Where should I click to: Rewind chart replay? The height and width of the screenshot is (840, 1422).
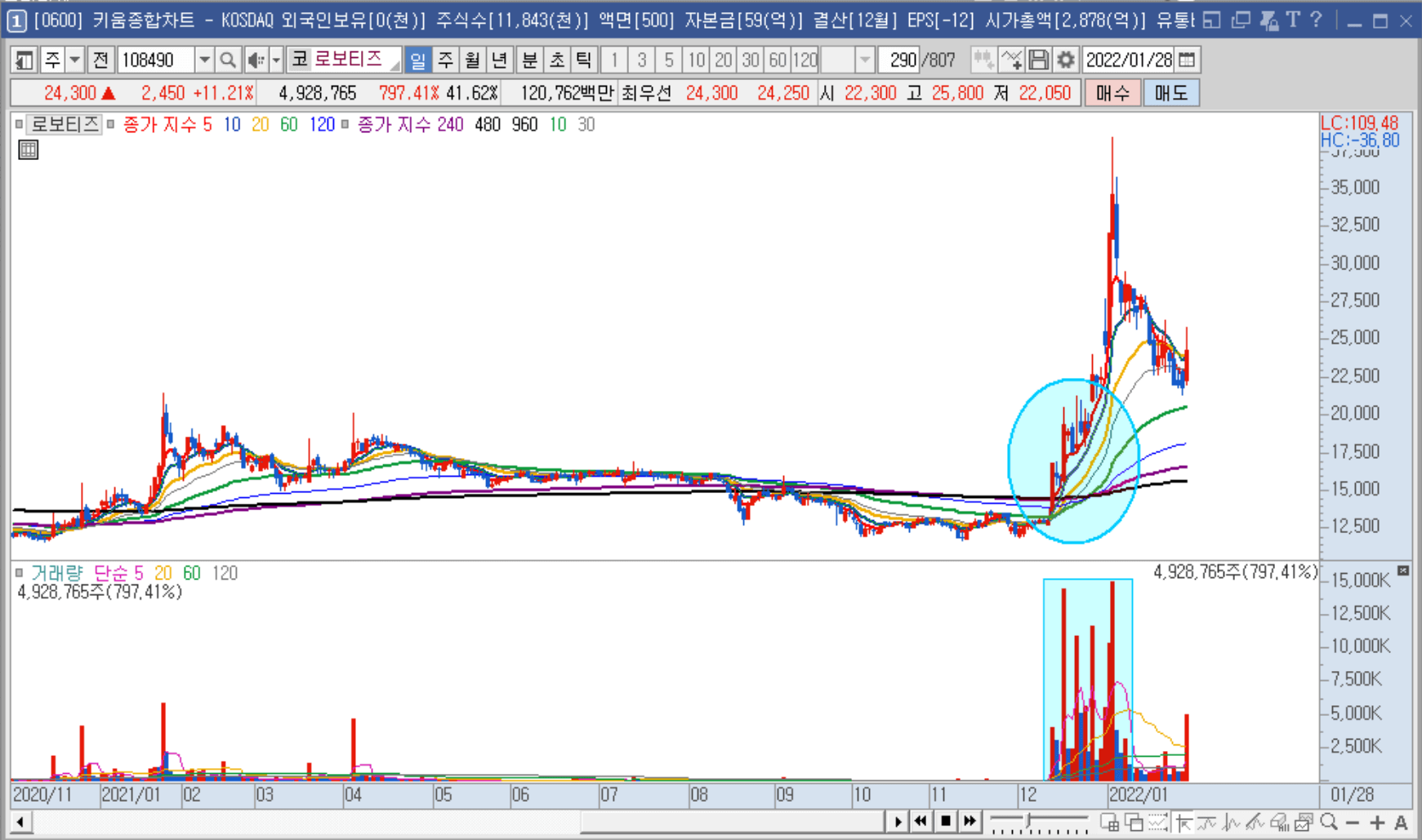pos(921,821)
